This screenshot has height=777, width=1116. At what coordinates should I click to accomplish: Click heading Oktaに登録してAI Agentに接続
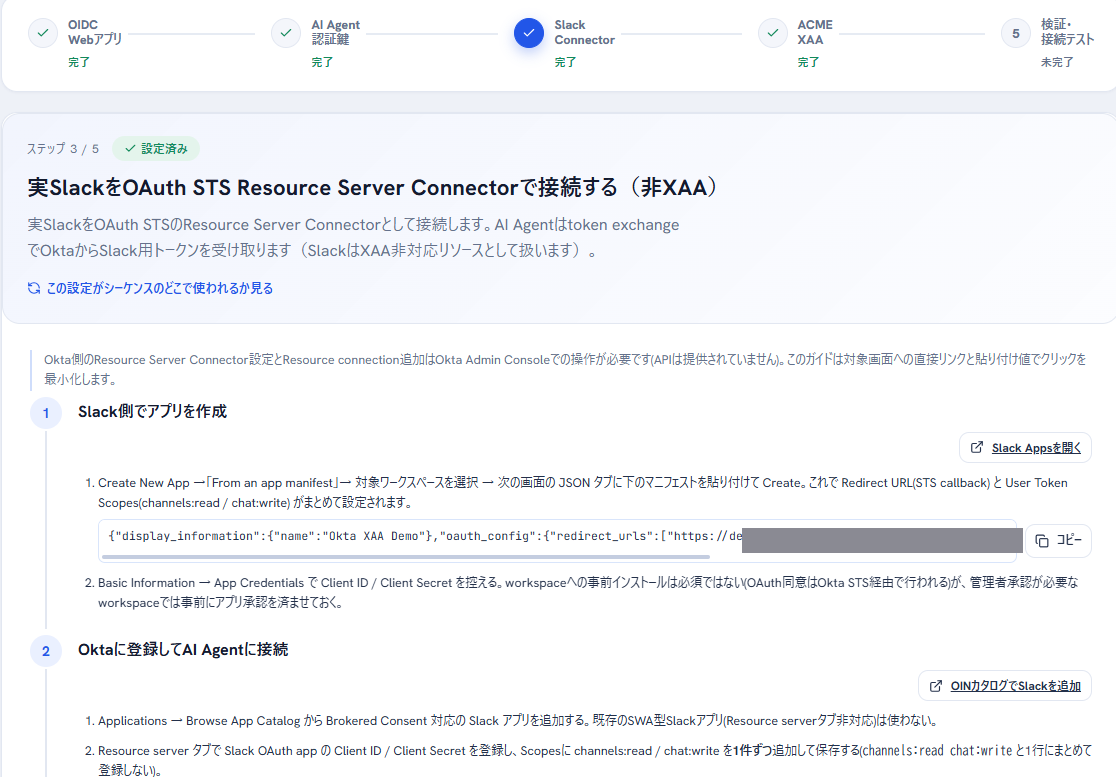(x=183, y=650)
